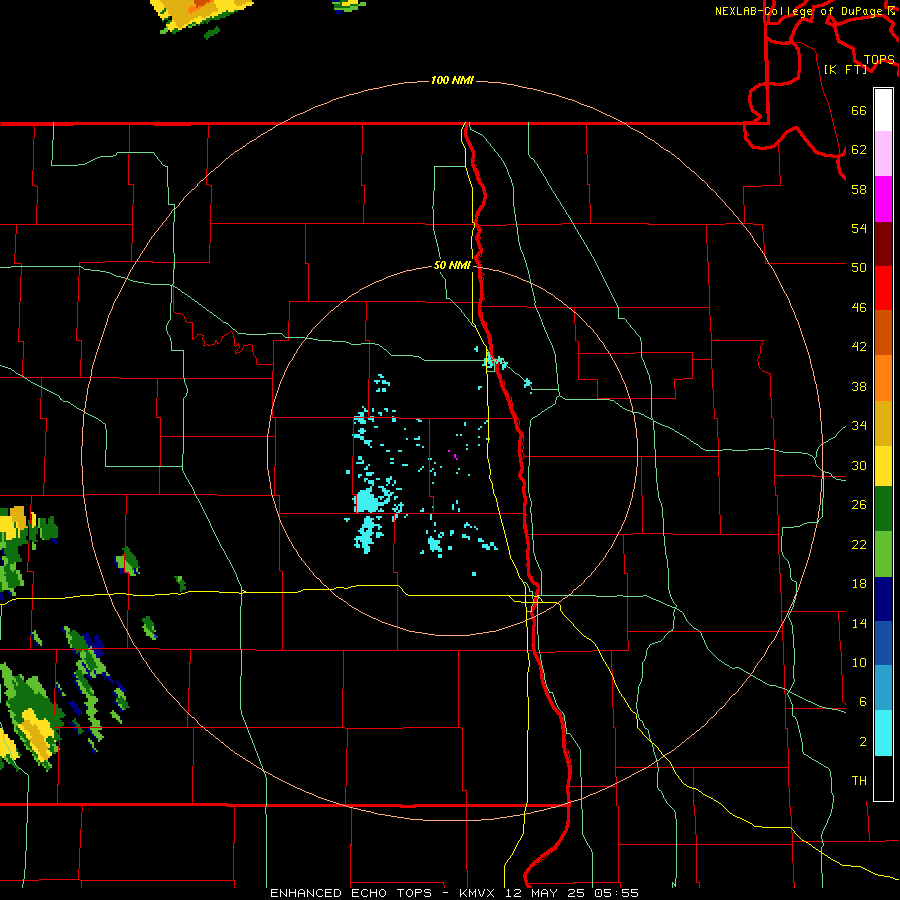Screen dimensions: 900x900
Task: Click the yellow legend block above label 30
Action: point(883,466)
